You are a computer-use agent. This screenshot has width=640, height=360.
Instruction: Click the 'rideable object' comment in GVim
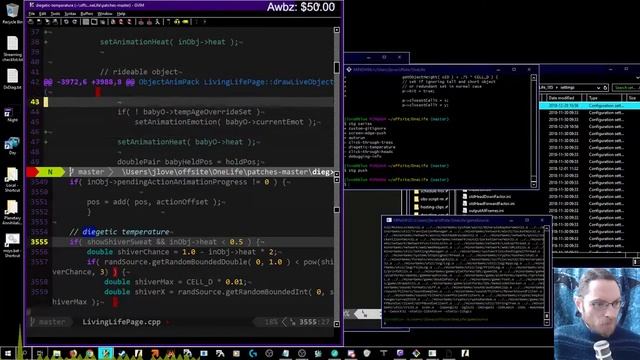pyautogui.click(x=139, y=72)
